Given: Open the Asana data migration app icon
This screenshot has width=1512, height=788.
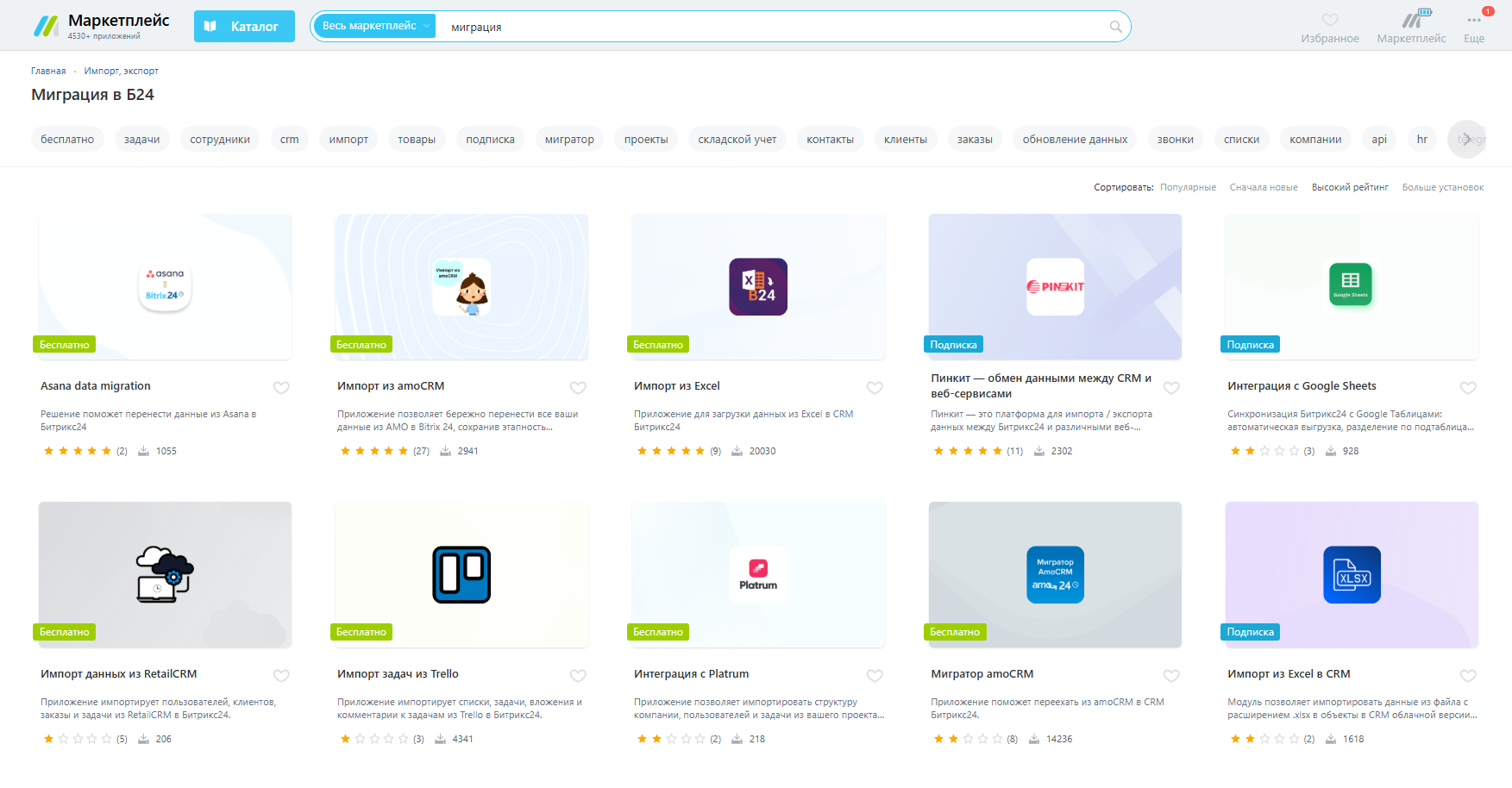Looking at the screenshot, I should 165,286.
